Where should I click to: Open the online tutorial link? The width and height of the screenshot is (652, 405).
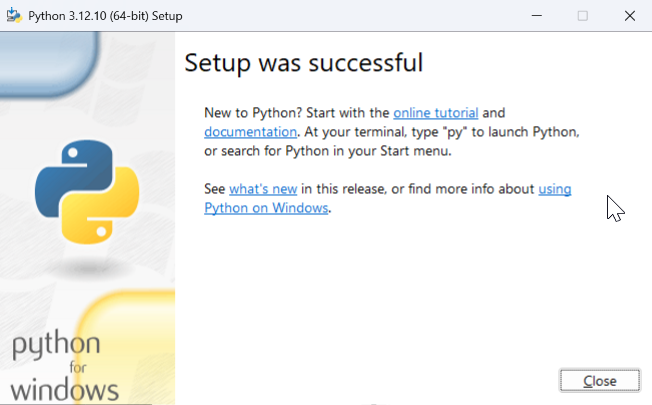coord(436,113)
